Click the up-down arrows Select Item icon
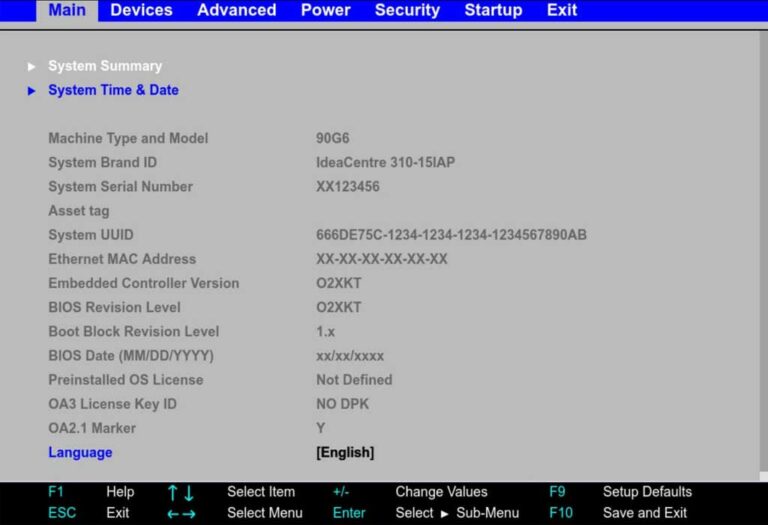Viewport: 768px width, 525px height. (x=181, y=492)
